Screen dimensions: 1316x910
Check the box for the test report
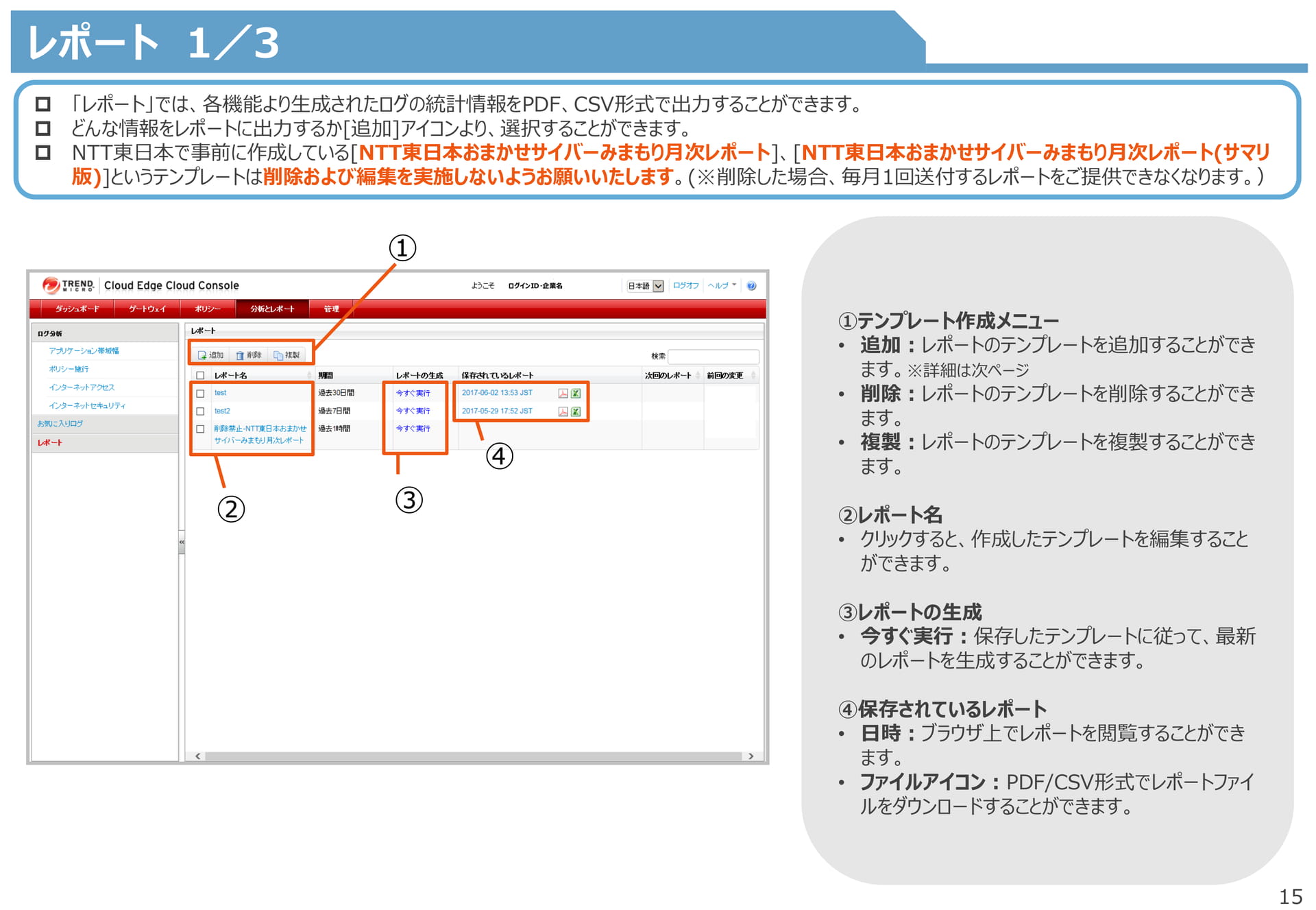pyautogui.click(x=200, y=394)
